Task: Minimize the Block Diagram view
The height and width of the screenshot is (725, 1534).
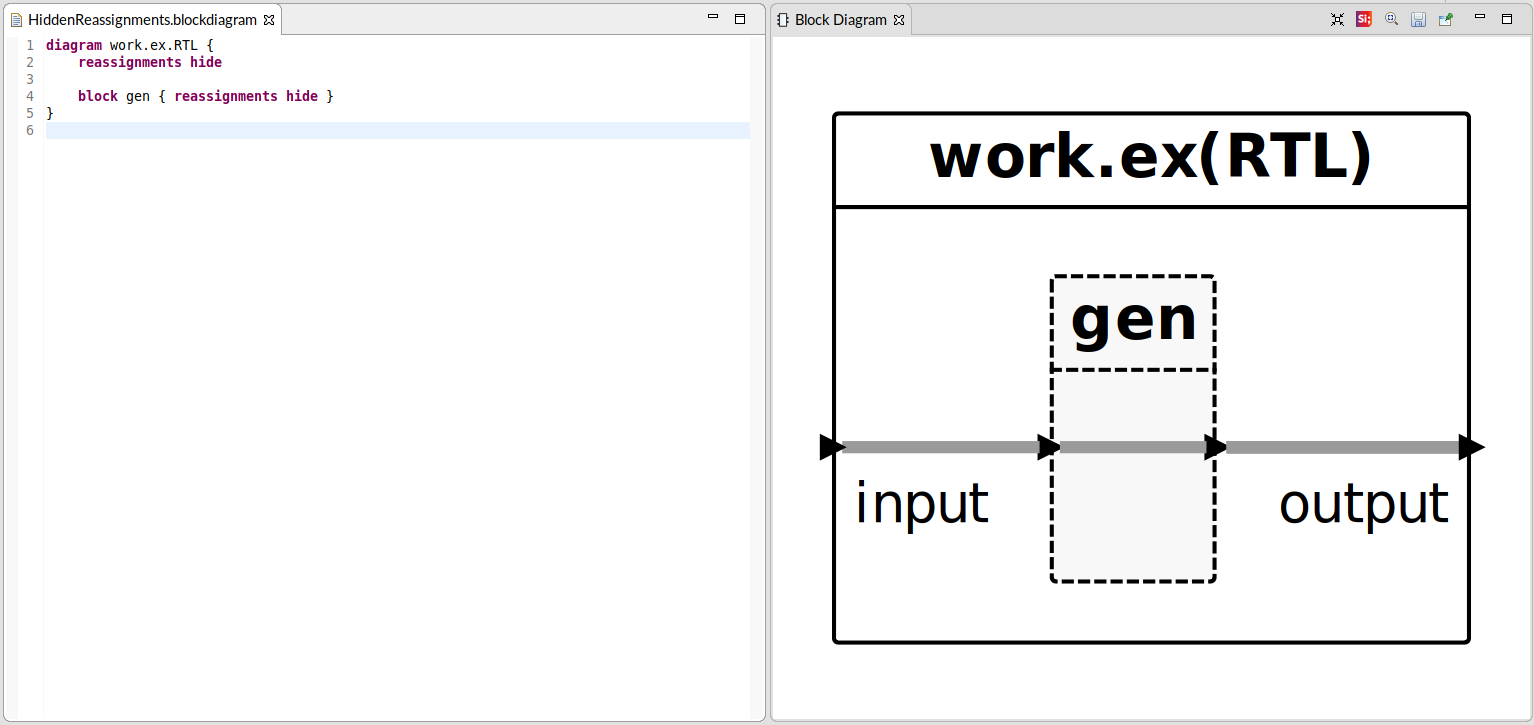Action: pos(1480,18)
